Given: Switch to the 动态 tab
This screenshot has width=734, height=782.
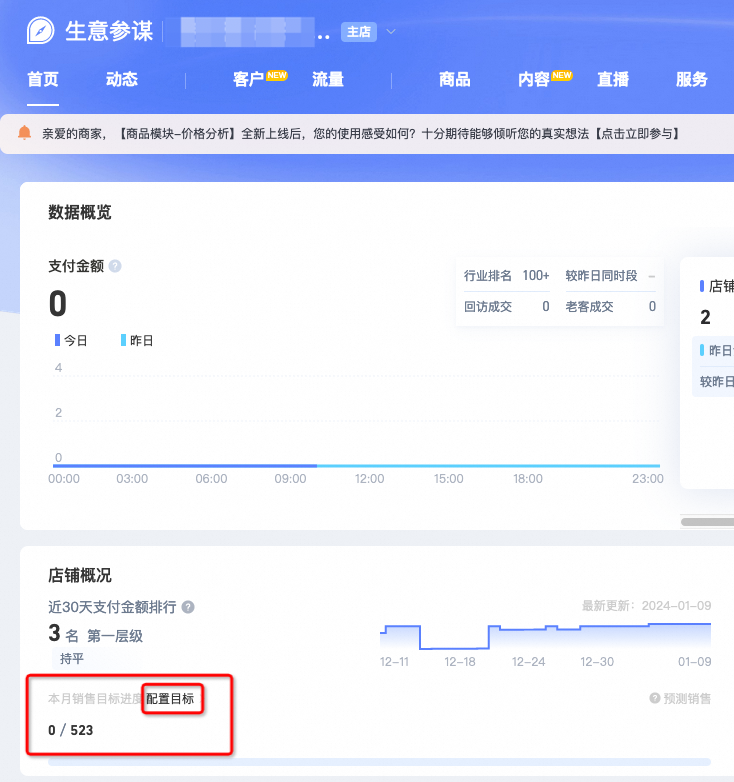Looking at the screenshot, I should [x=122, y=79].
